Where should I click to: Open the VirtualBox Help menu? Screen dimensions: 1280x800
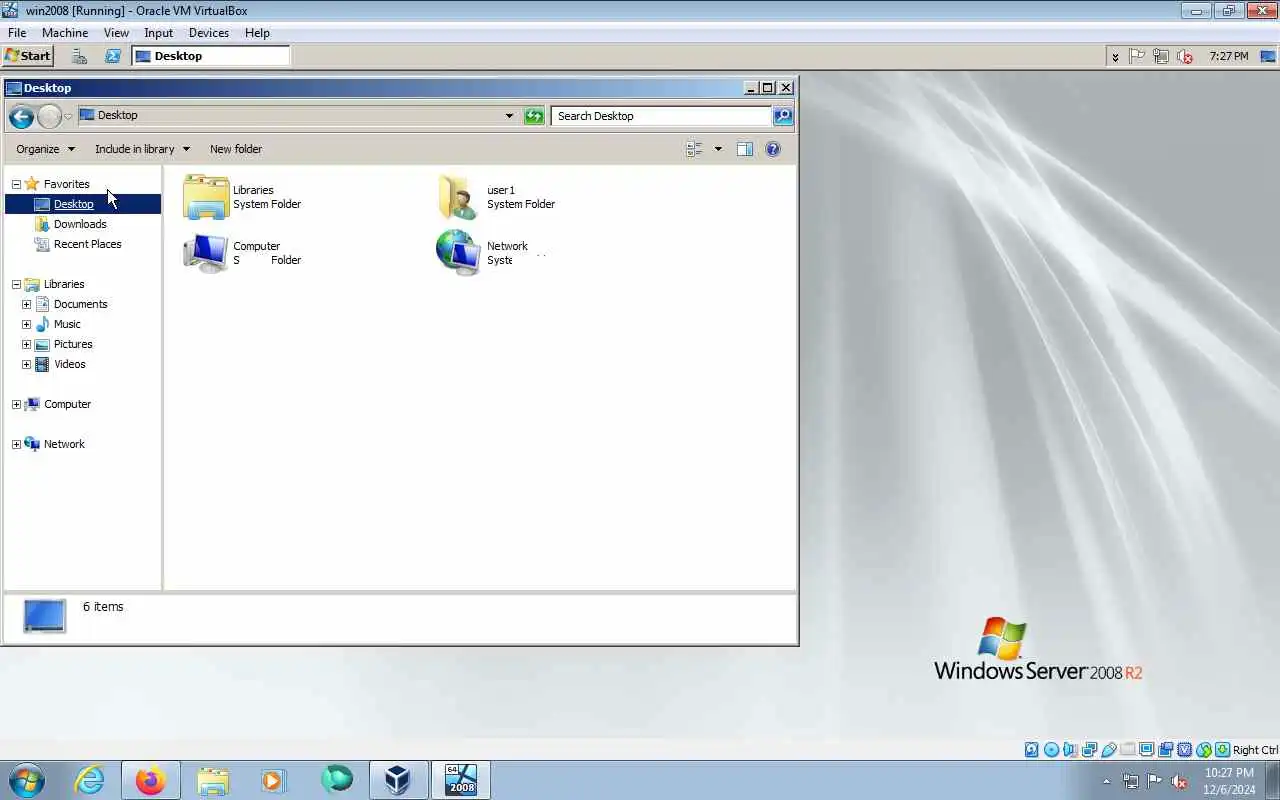coord(257,33)
